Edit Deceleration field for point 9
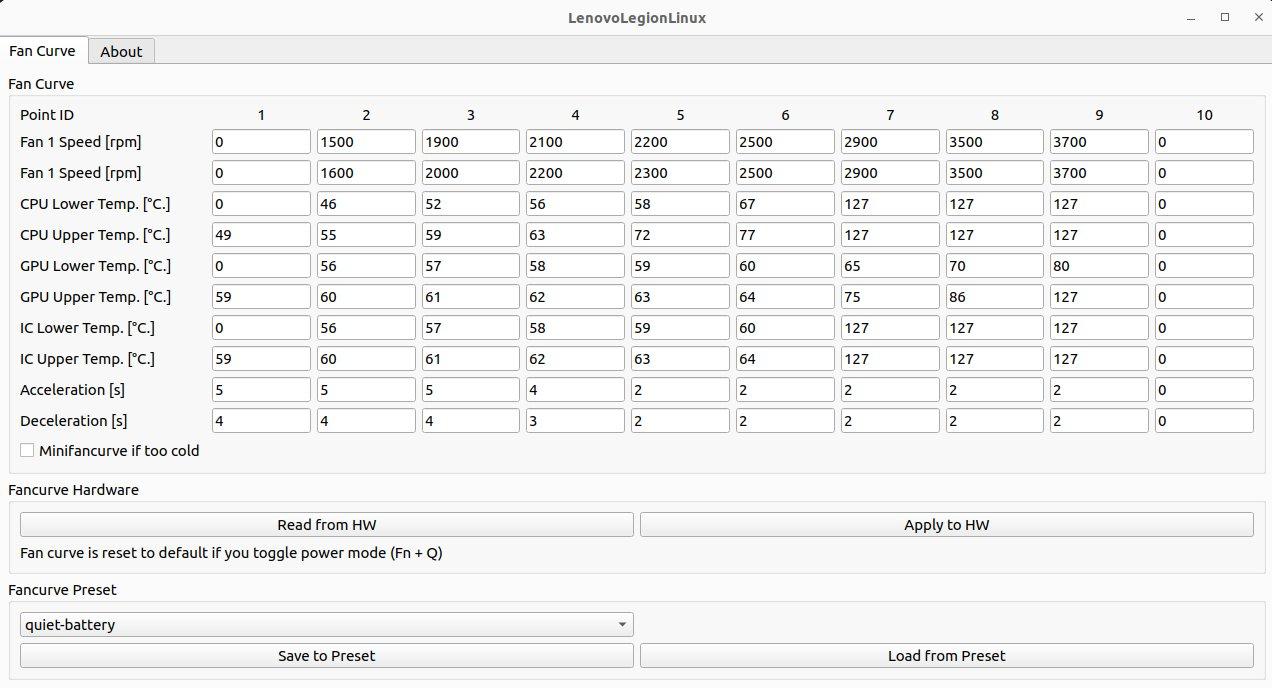The width and height of the screenshot is (1272, 688). coord(1100,421)
